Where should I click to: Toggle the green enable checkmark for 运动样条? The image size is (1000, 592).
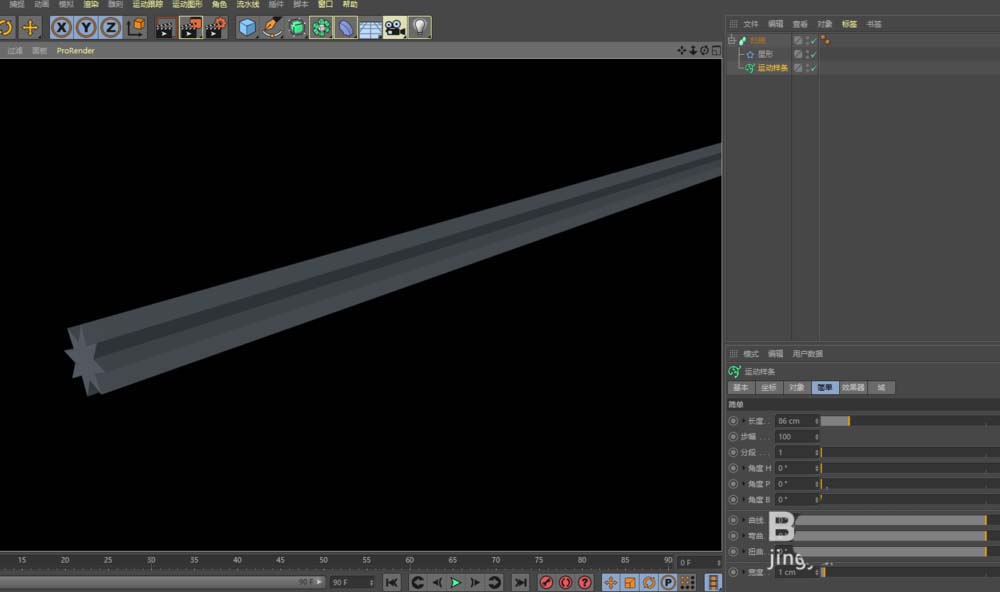813,68
